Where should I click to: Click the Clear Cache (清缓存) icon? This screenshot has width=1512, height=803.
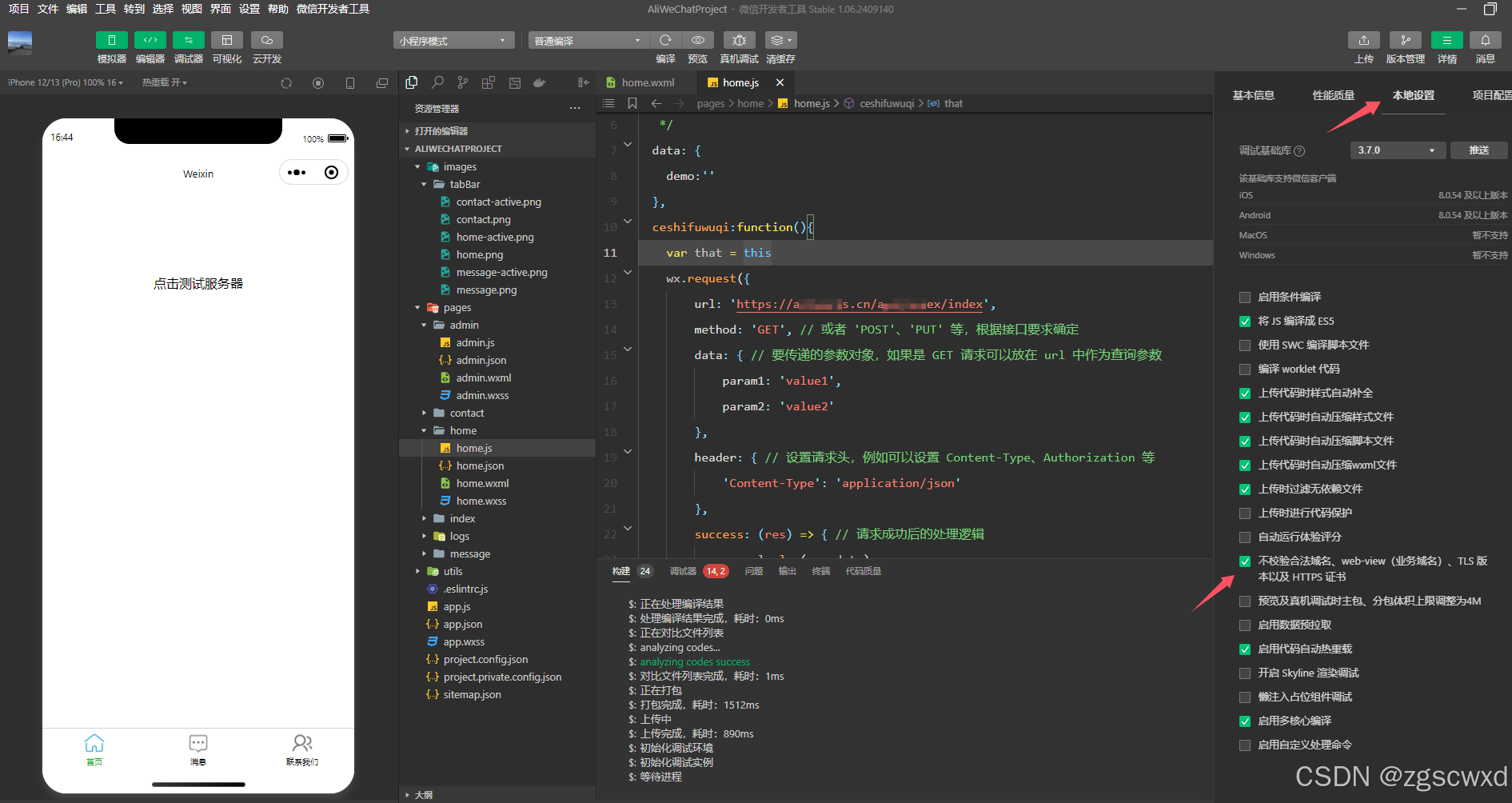pos(780,40)
